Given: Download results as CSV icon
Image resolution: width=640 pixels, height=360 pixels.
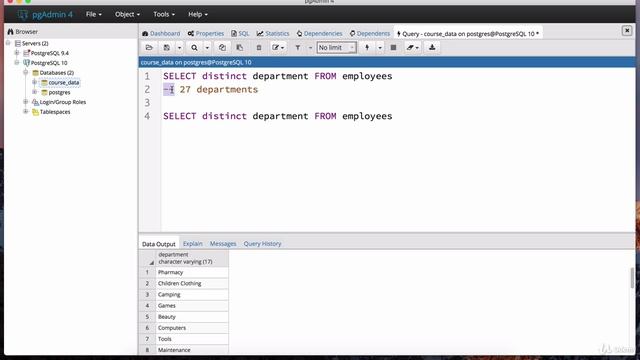Looking at the screenshot, I should [x=432, y=48].
